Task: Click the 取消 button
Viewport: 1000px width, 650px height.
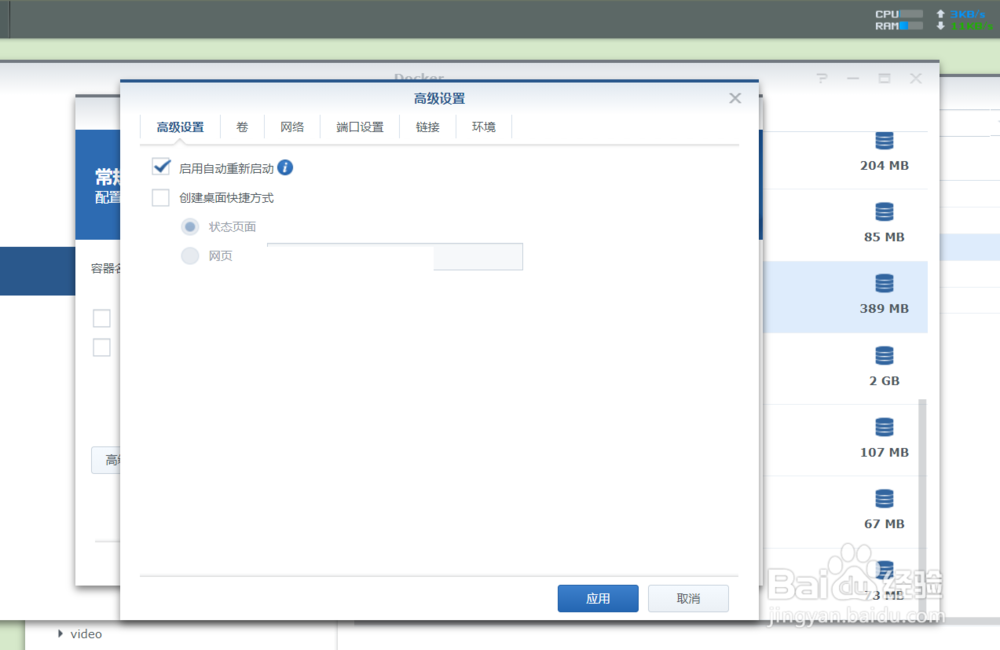Action: point(688,598)
